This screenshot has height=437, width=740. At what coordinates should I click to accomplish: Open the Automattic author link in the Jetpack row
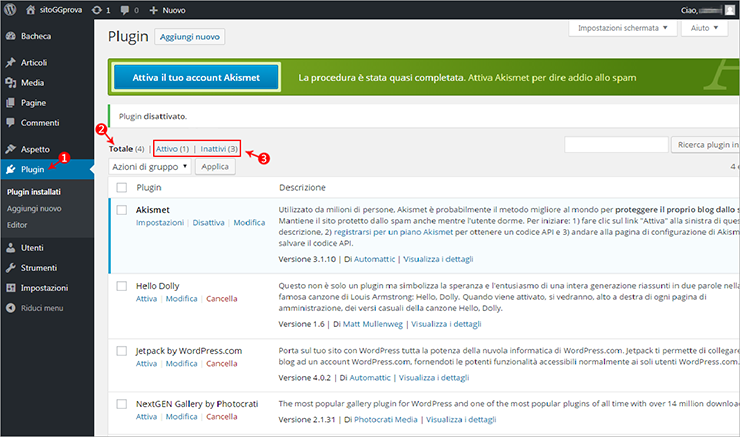pyautogui.click(x=370, y=378)
